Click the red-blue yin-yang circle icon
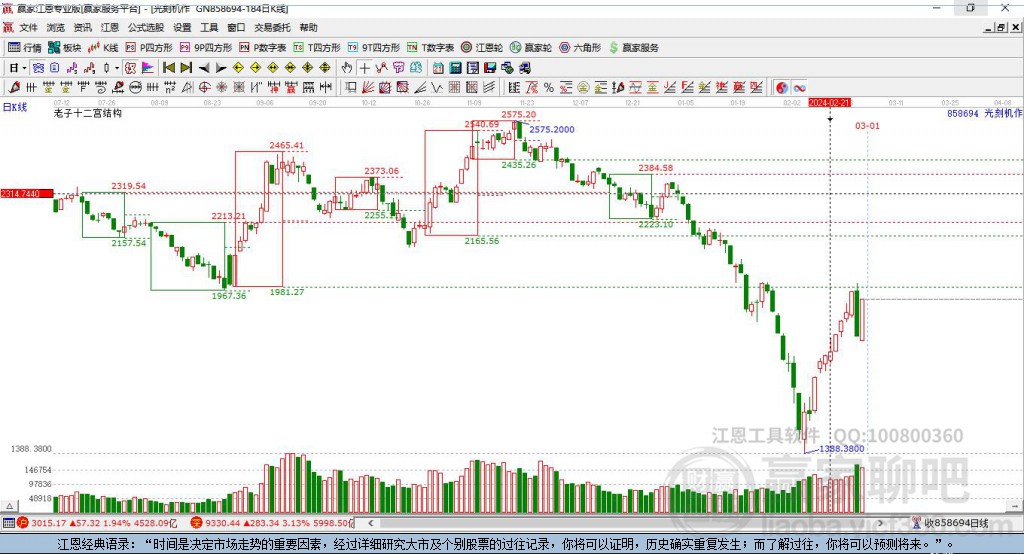 coord(782,88)
